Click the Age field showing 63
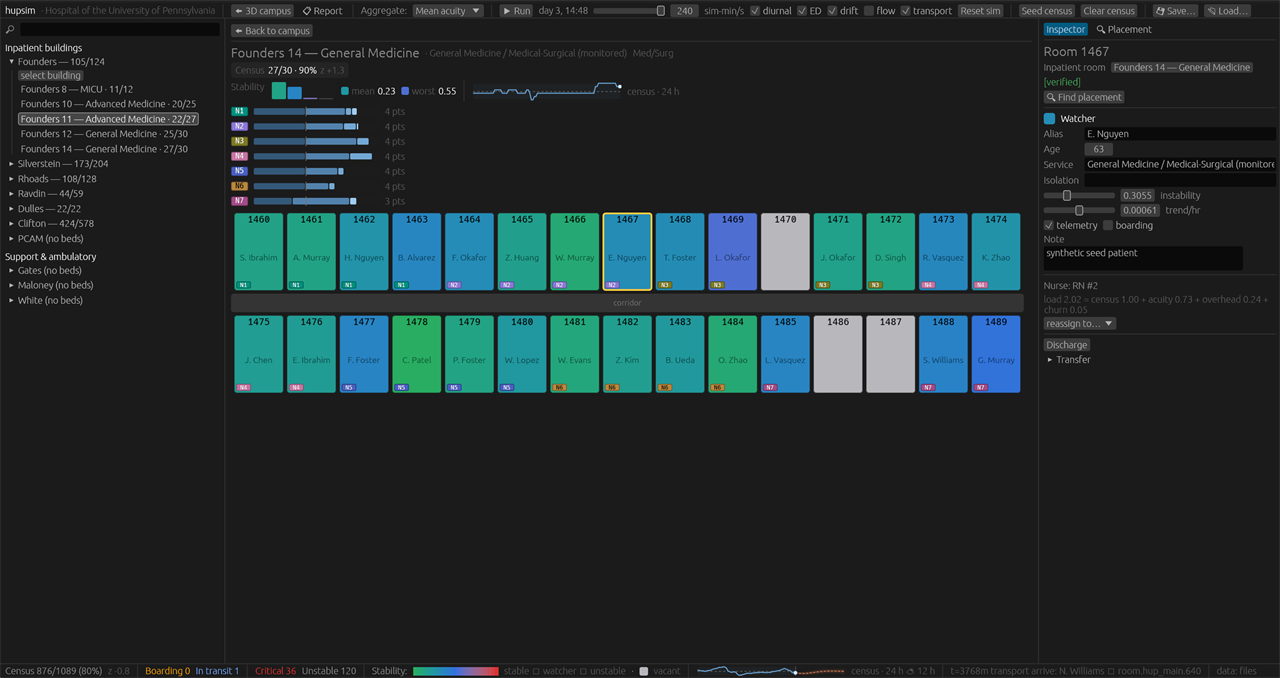The image size is (1280, 678). pyautogui.click(x=1098, y=149)
